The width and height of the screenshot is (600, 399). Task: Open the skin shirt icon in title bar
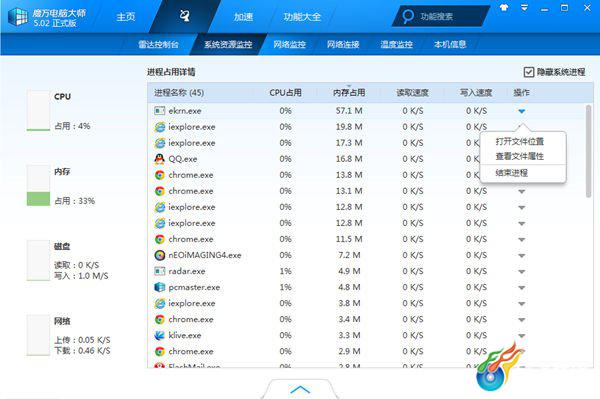pos(504,8)
